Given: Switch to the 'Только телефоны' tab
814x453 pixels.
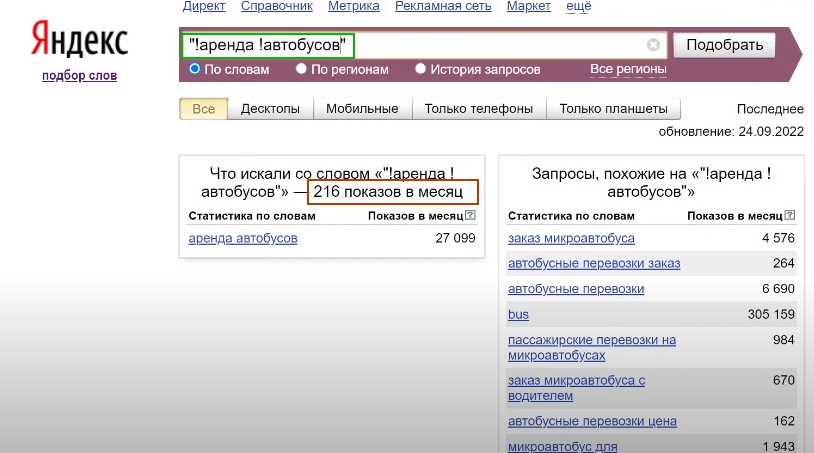Looking at the screenshot, I should 479,109.
